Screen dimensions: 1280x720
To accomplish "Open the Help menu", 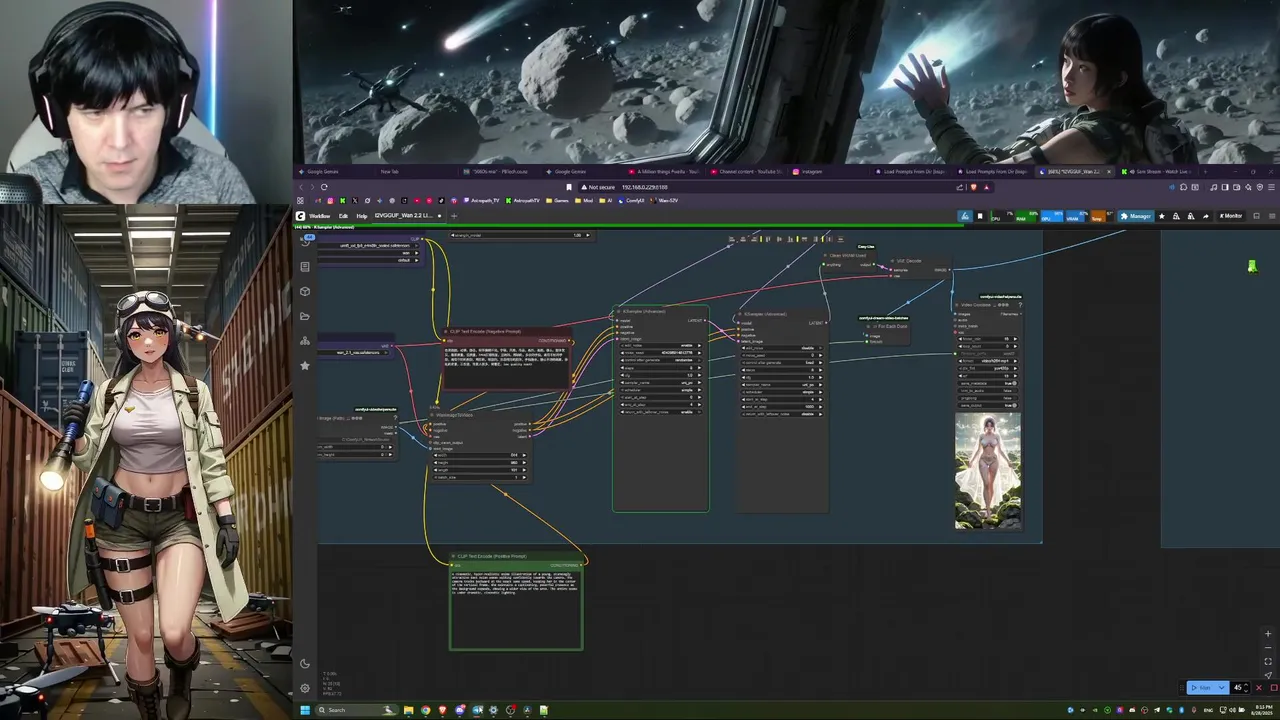I will click(362, 216).
